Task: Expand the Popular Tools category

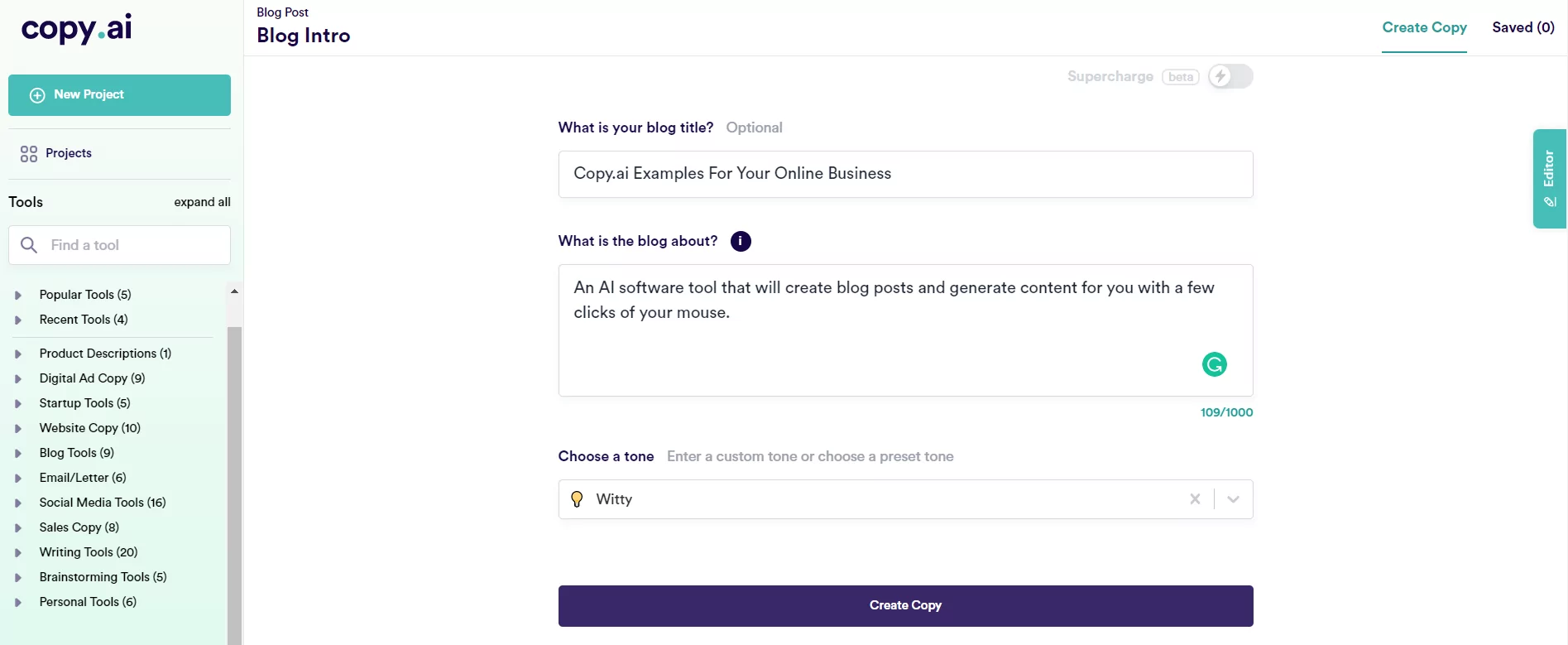Action: (x=18, y=296)
